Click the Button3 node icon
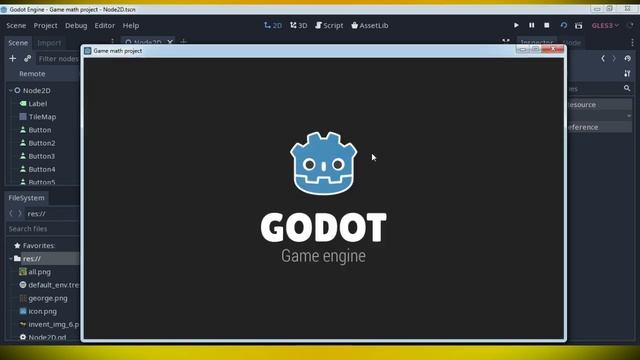This screenshot has width=640, height=360. [x=23, y=156]
